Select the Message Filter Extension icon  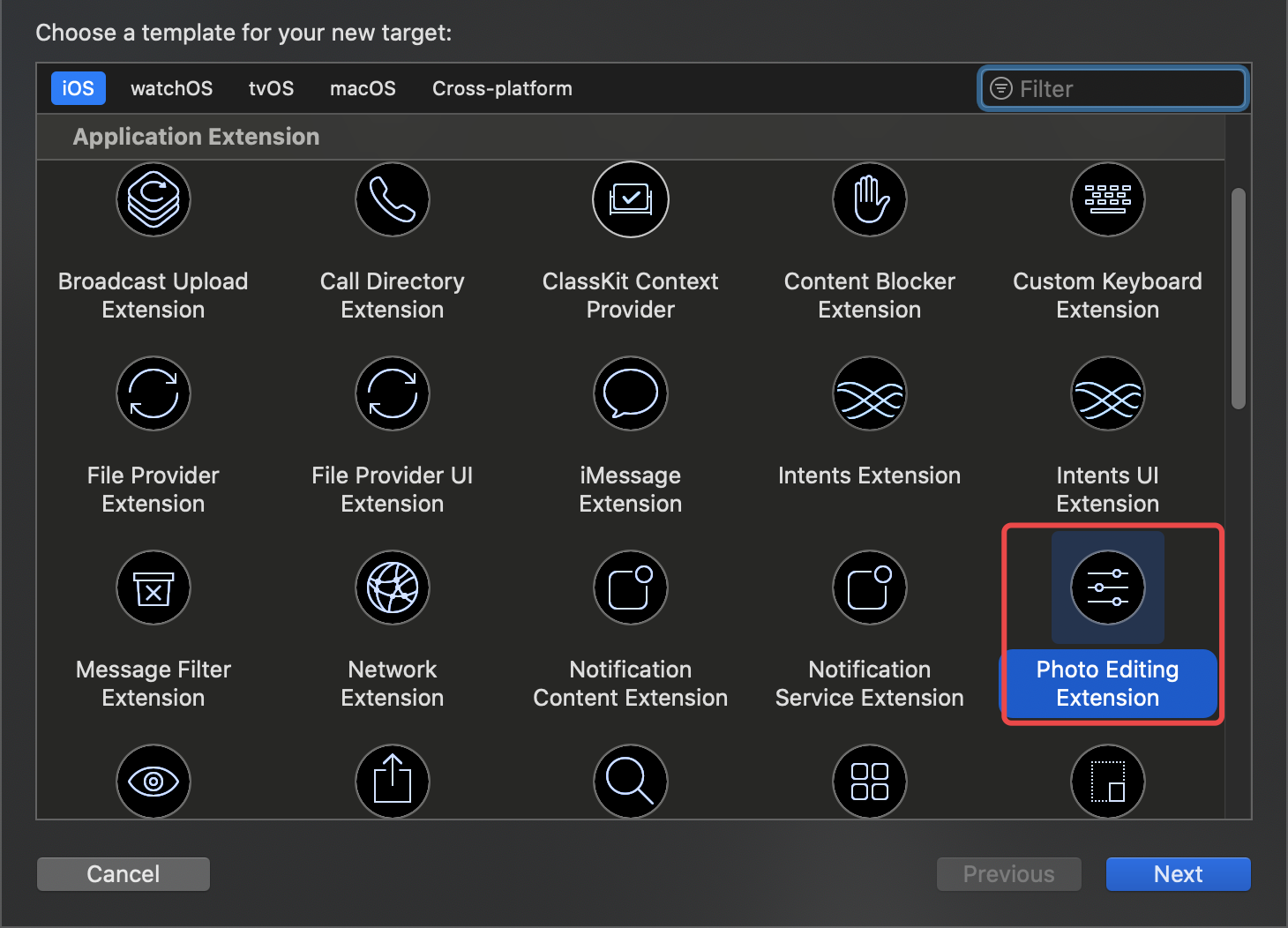(154, 587)
